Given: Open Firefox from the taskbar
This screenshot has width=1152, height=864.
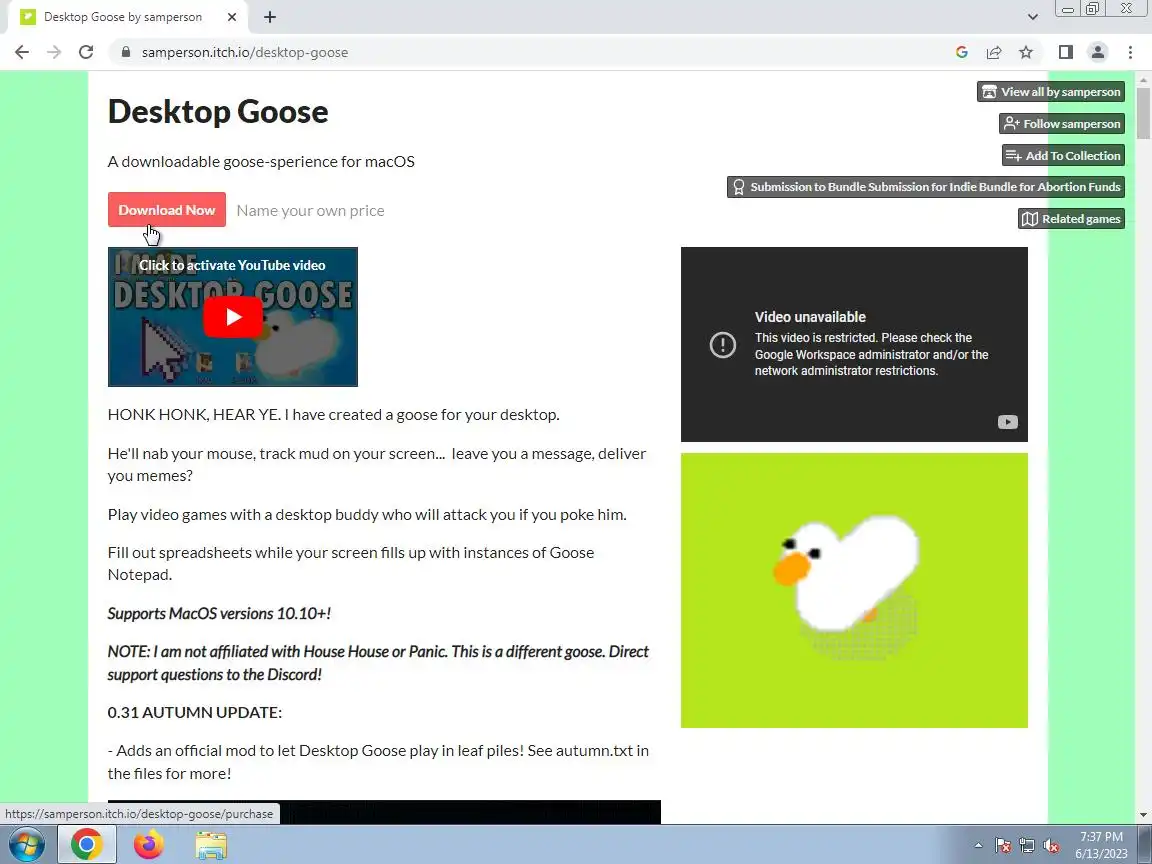Looking at the screenshot, I should [x=148, y=844].
